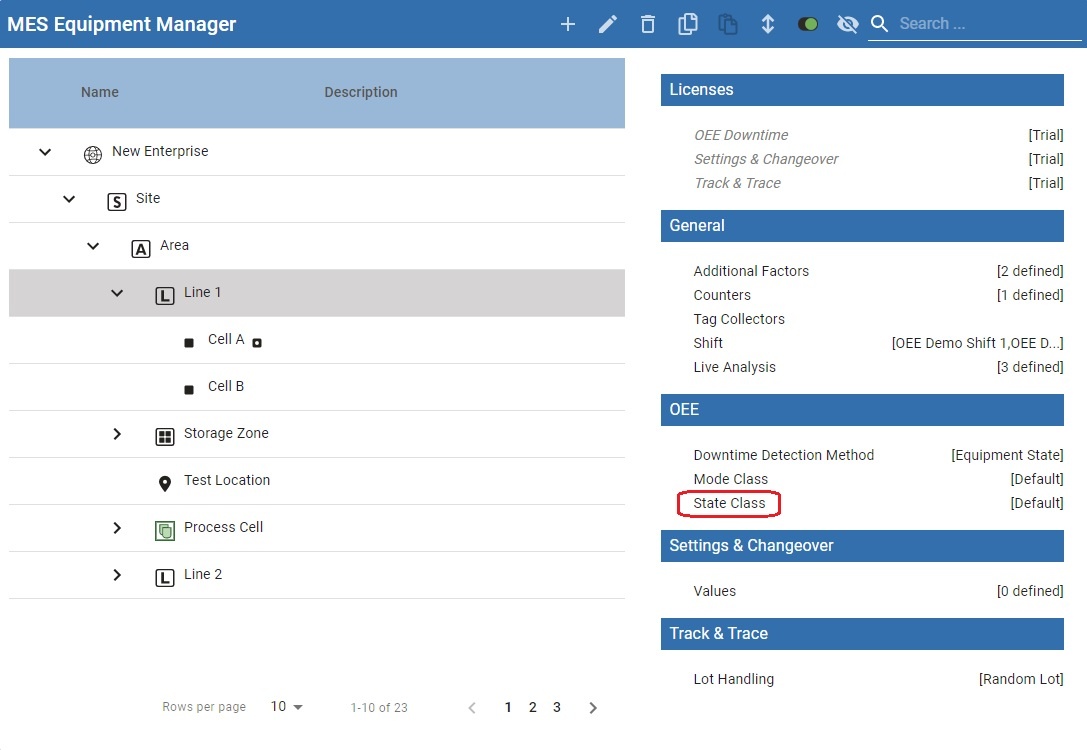
Task: Click the globe icon beside New Enterprise
Action: 93,154
